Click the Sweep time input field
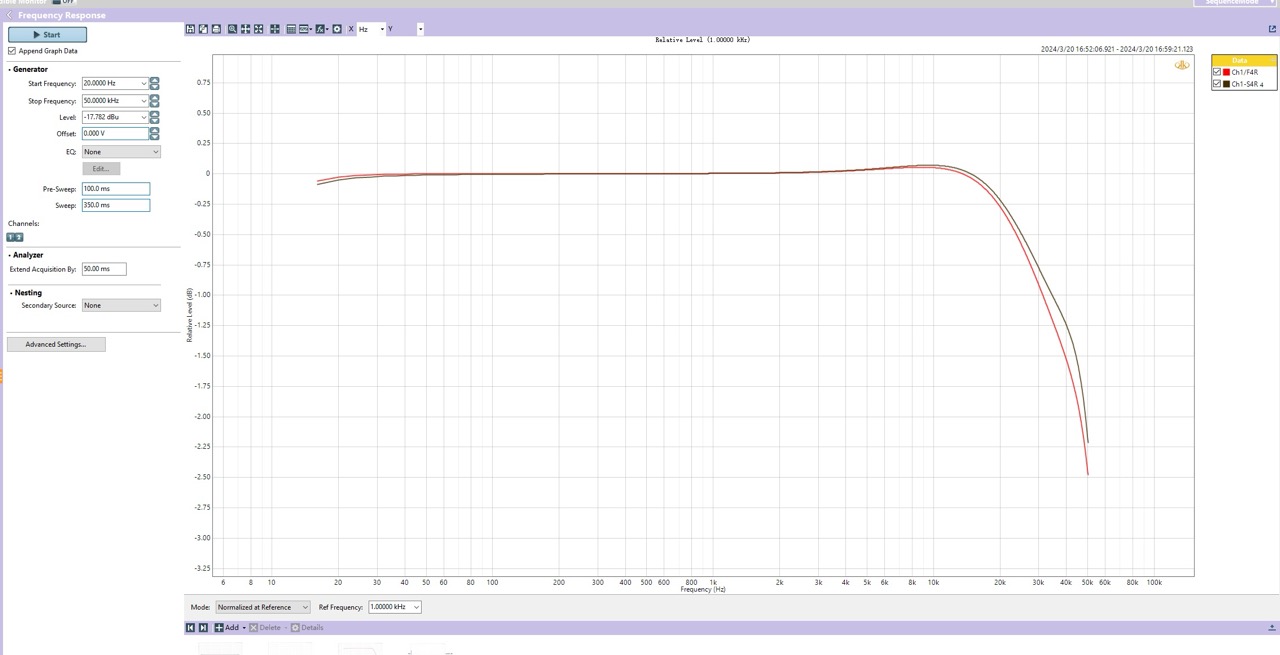Screen dimensions: 1280x655 tap(115, 205)
